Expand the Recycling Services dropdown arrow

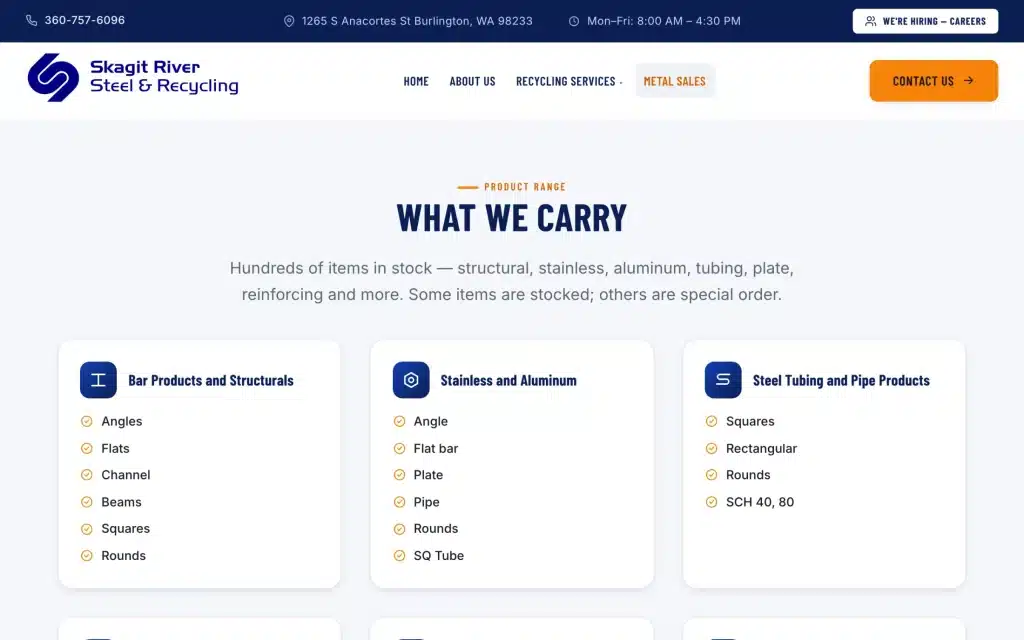point(621,82)
